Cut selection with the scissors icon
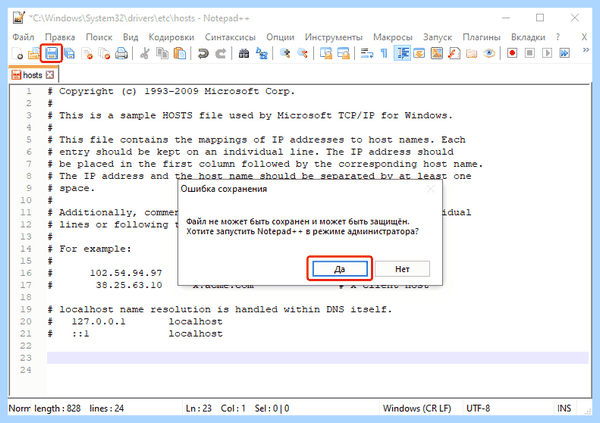 pyautogui.click(x=144, y=53)
